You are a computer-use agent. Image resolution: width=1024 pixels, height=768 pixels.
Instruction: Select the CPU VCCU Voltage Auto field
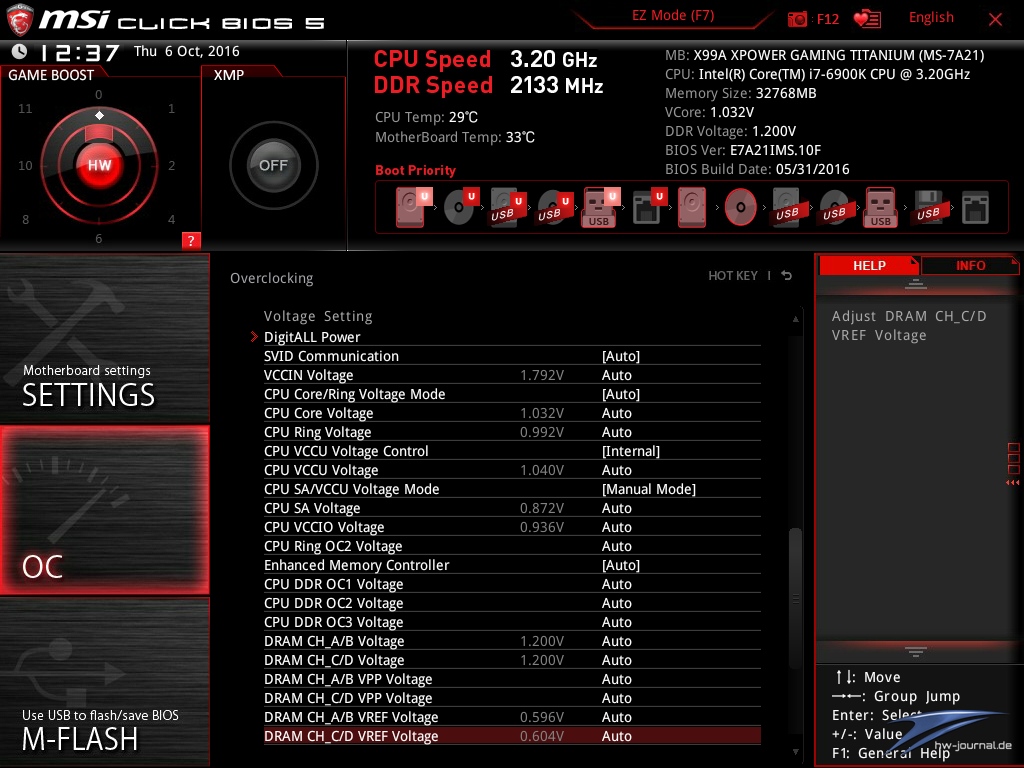coord(616,470)
